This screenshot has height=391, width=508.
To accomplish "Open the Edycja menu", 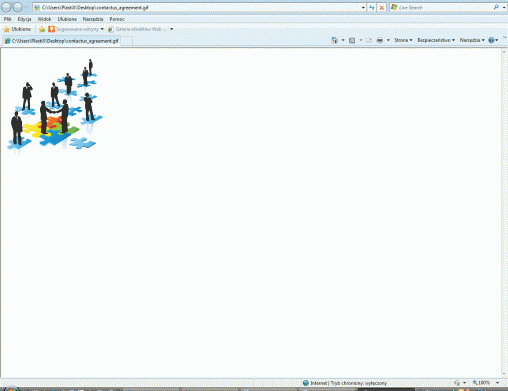I will click(x=24, y=19).
